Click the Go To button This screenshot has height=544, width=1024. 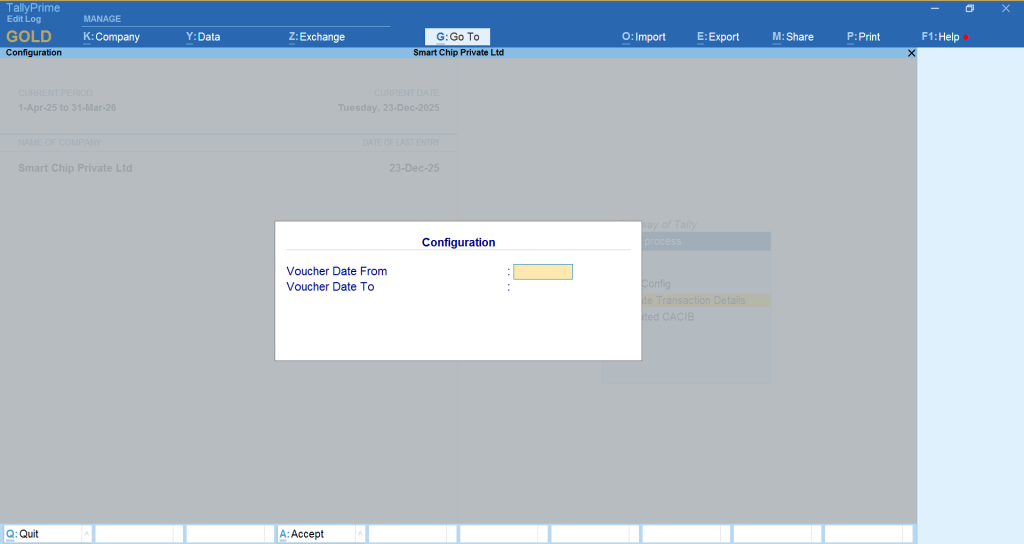457,37
